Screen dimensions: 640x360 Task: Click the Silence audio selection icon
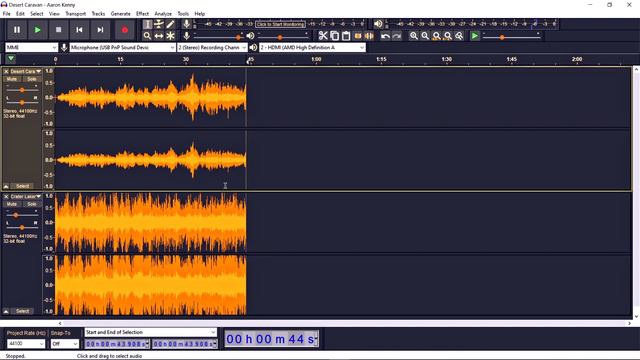click(369, 36)
